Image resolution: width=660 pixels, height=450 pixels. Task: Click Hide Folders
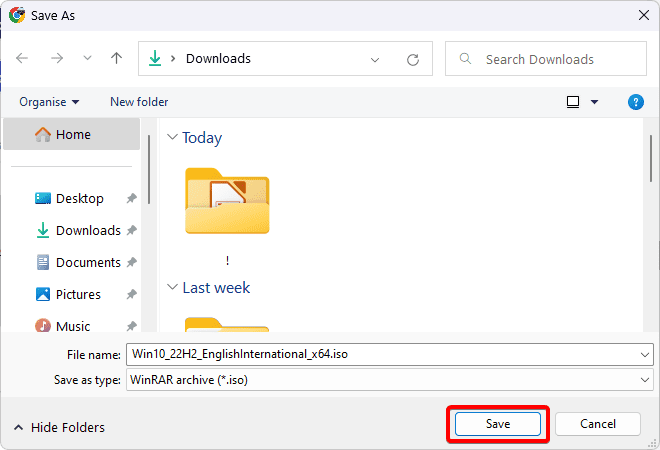[x=59, y=428]
